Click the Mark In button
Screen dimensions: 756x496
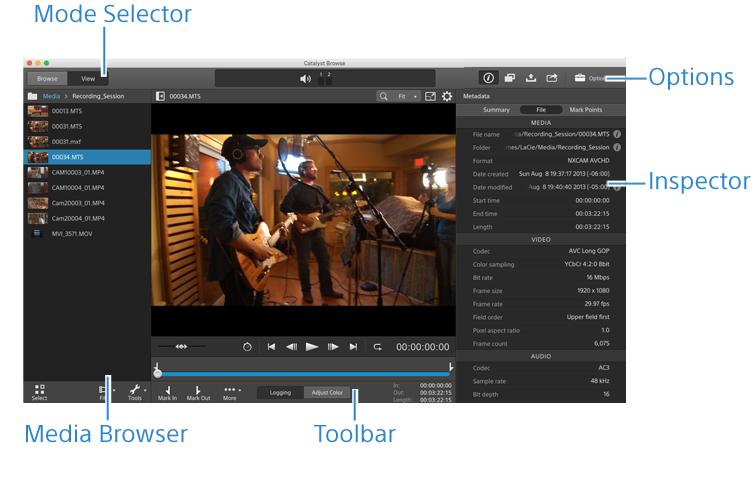[167, 391]
